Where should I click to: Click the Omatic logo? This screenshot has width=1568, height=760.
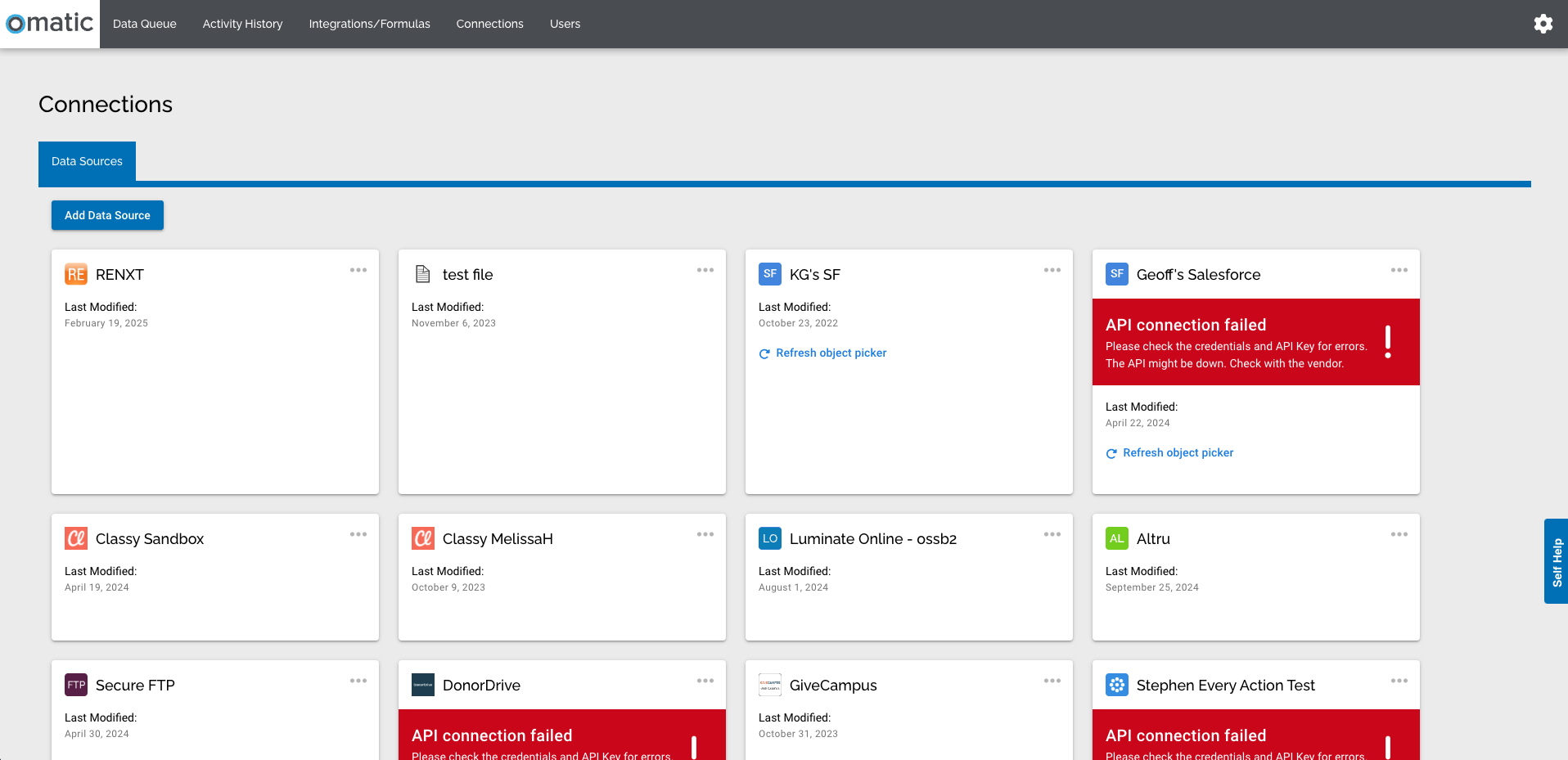pos(49,24)
